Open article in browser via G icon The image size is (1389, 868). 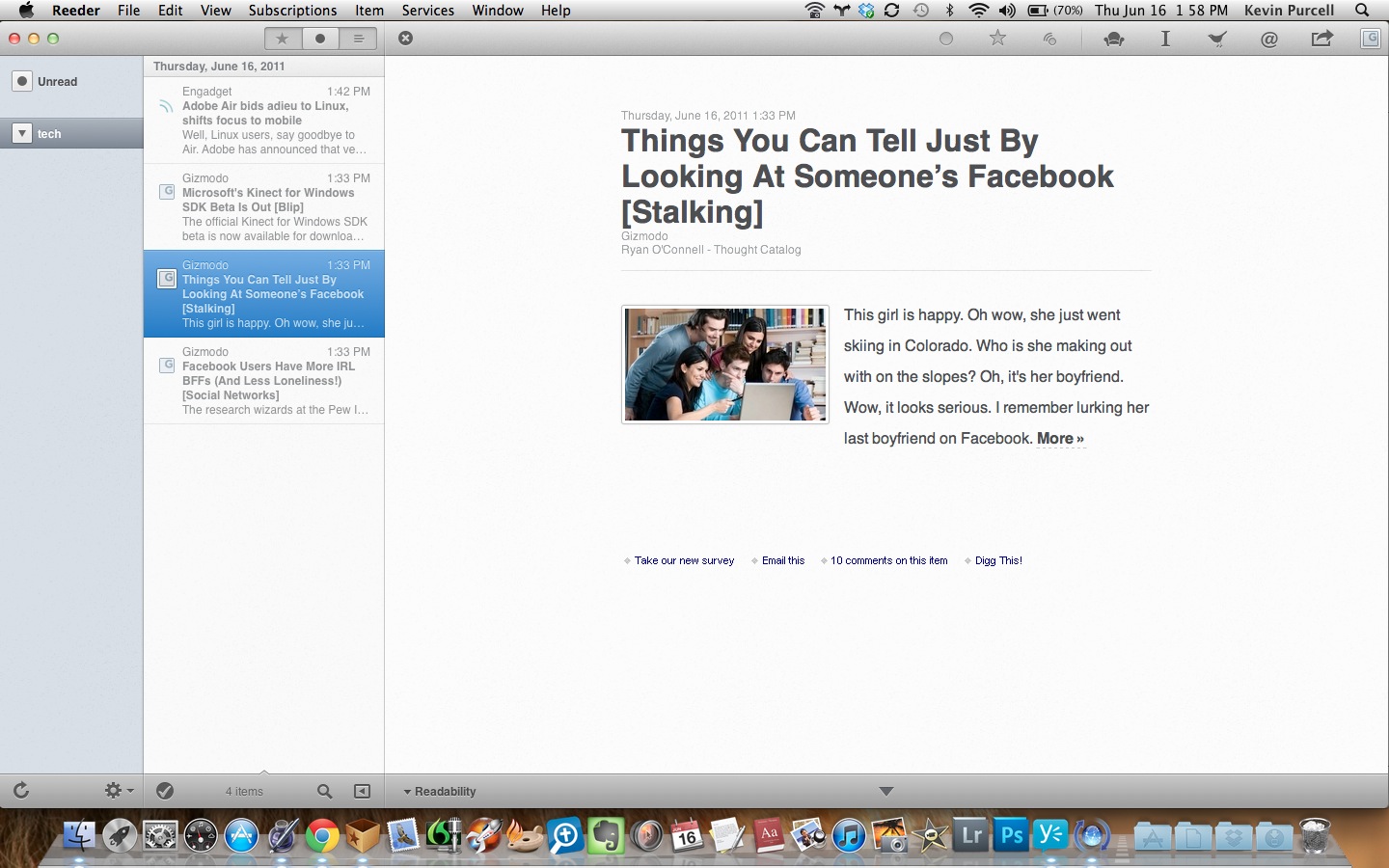1370,39
